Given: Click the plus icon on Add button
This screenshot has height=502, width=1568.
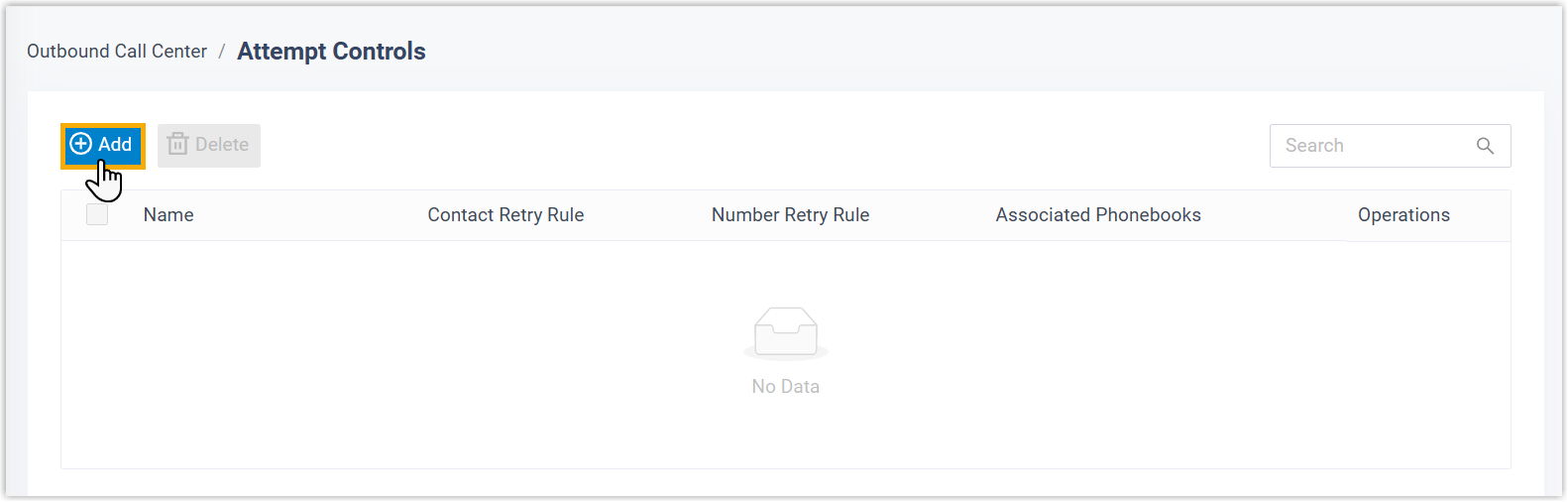Looking at the screenshot, I should coord(81,145).
